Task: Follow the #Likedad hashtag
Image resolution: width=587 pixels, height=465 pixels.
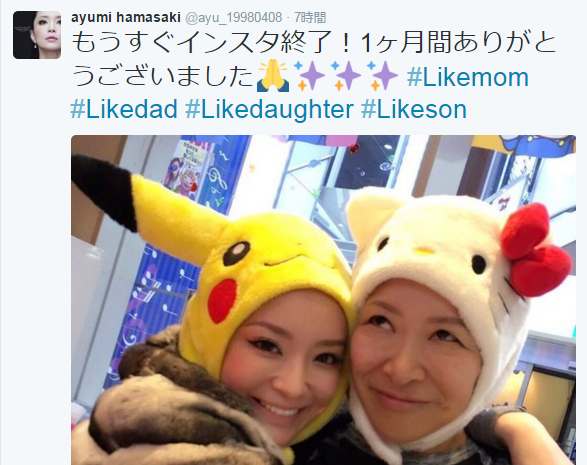Action: (124, 109)
